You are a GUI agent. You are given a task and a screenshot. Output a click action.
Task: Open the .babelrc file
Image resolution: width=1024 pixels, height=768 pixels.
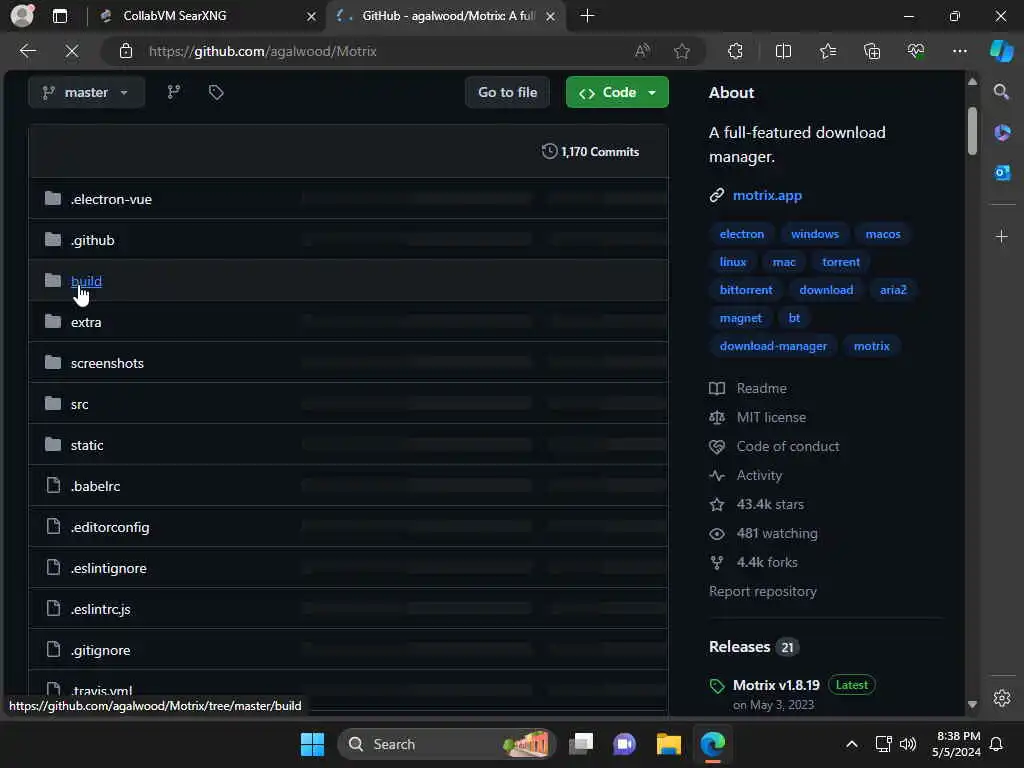coord(95,486)
